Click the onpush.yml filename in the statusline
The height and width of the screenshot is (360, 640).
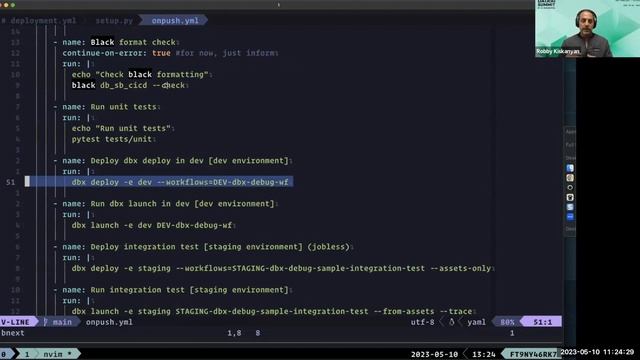109,322
